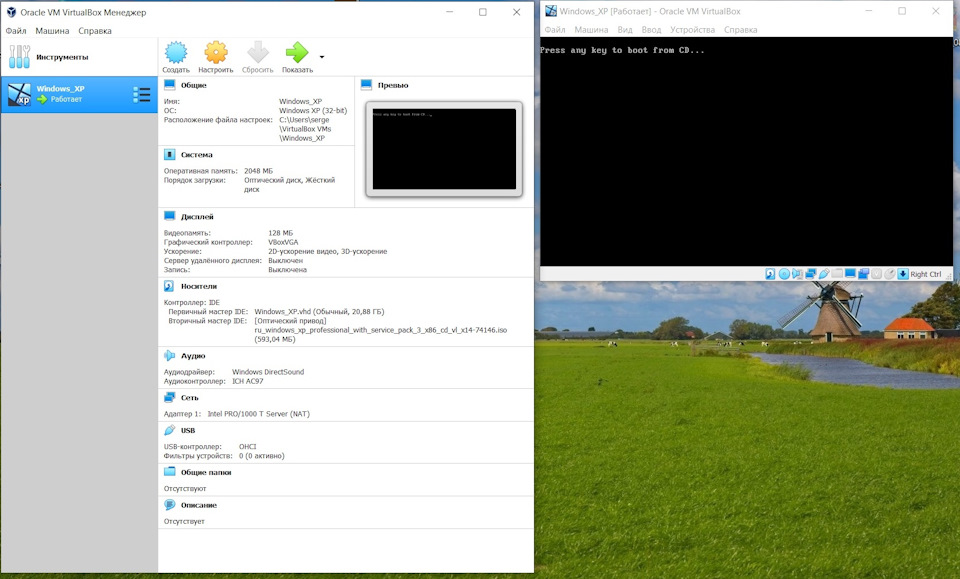Click the keyboard capture arrow icon beside Right Ctrl
Screen dimensions: 960x579
[x=903, y=274]
